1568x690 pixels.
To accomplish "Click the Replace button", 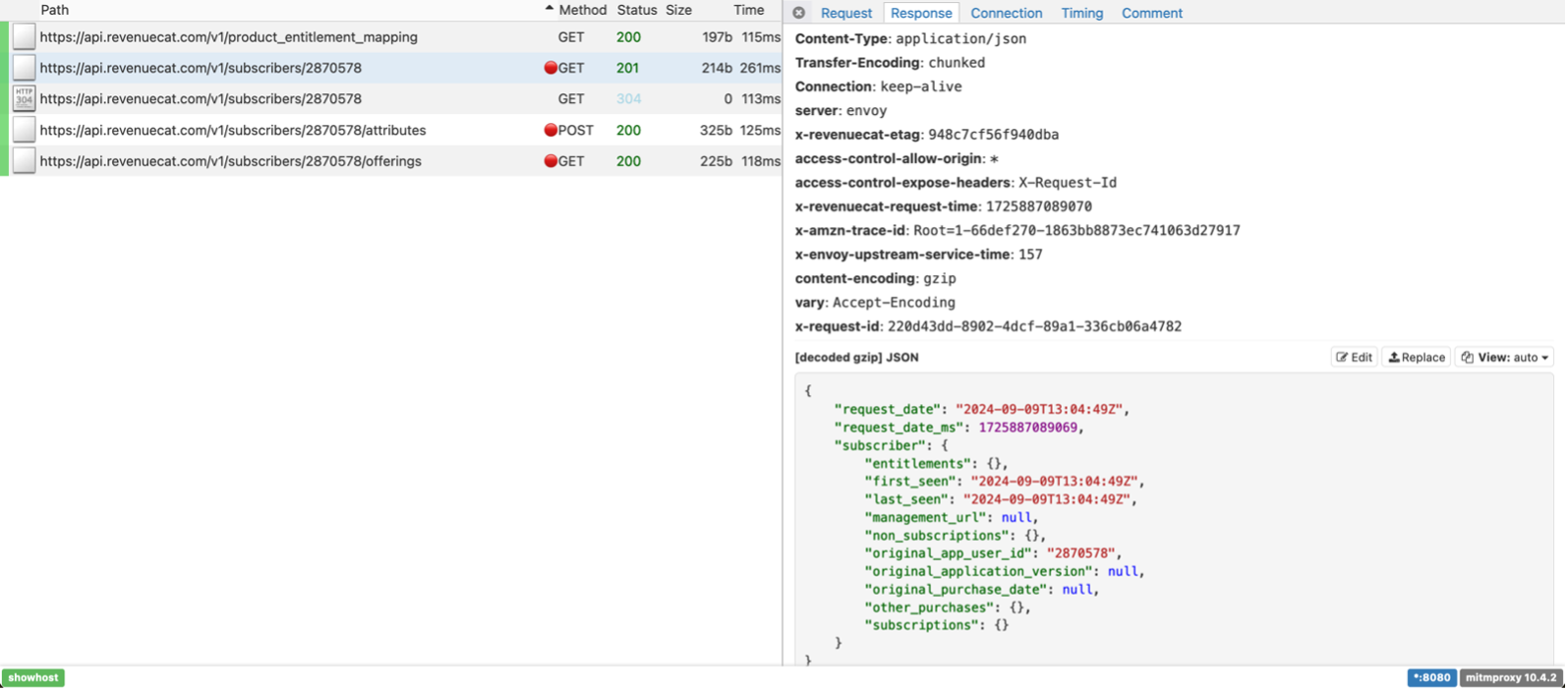I will tap(1416, 357).
